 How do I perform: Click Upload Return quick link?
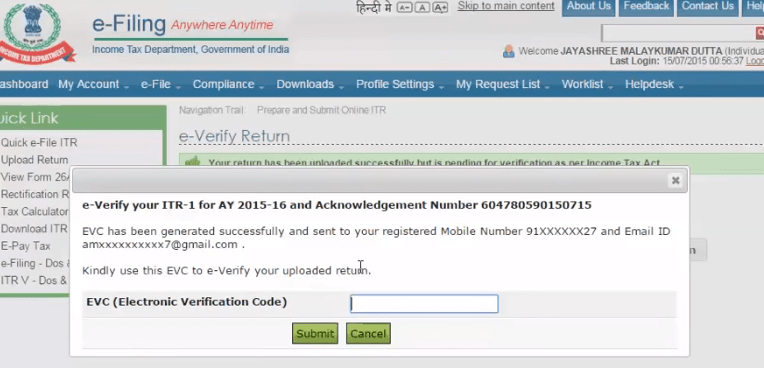34,160
